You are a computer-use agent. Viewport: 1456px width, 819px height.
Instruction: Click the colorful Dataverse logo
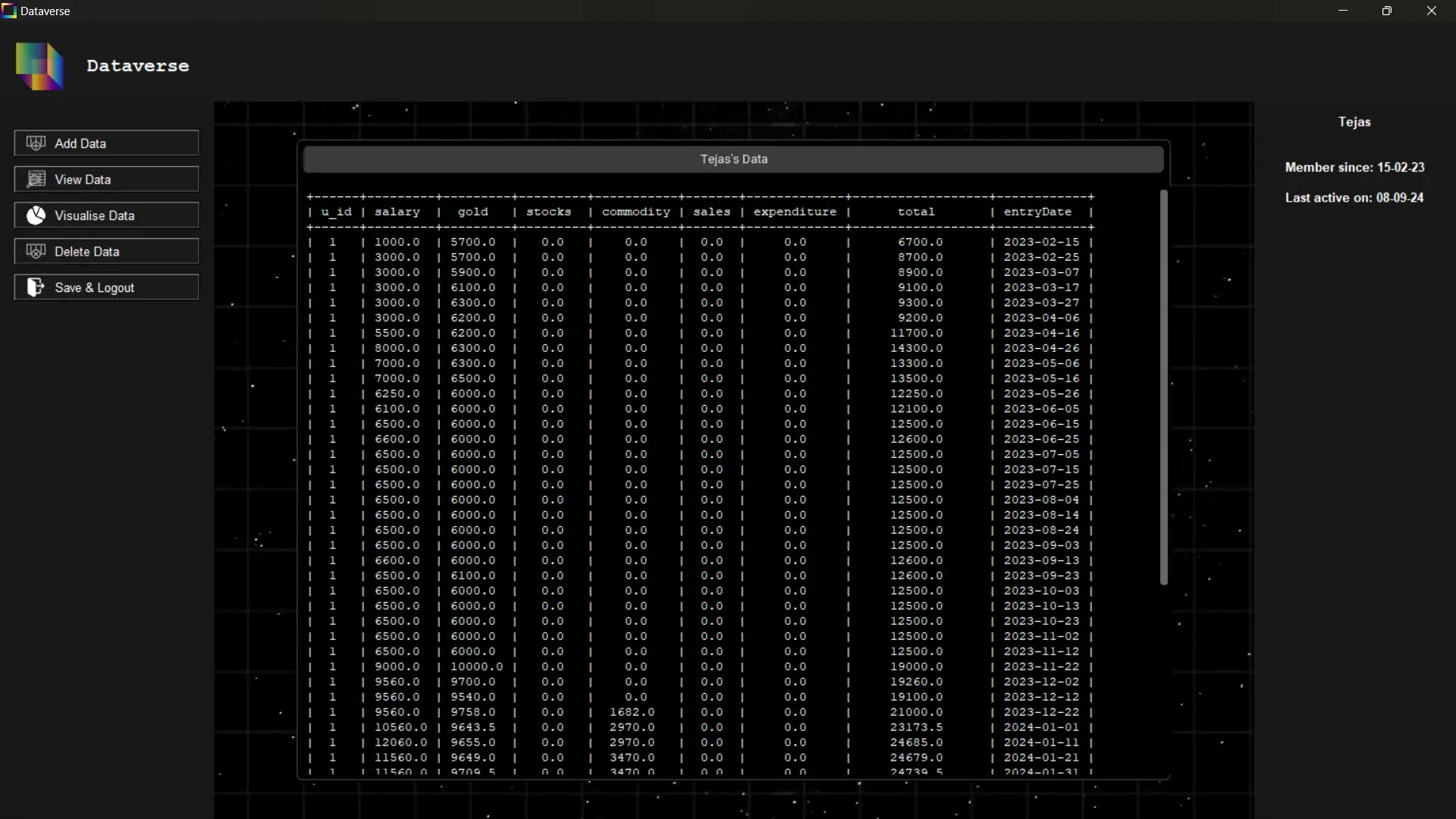[39, 67]
